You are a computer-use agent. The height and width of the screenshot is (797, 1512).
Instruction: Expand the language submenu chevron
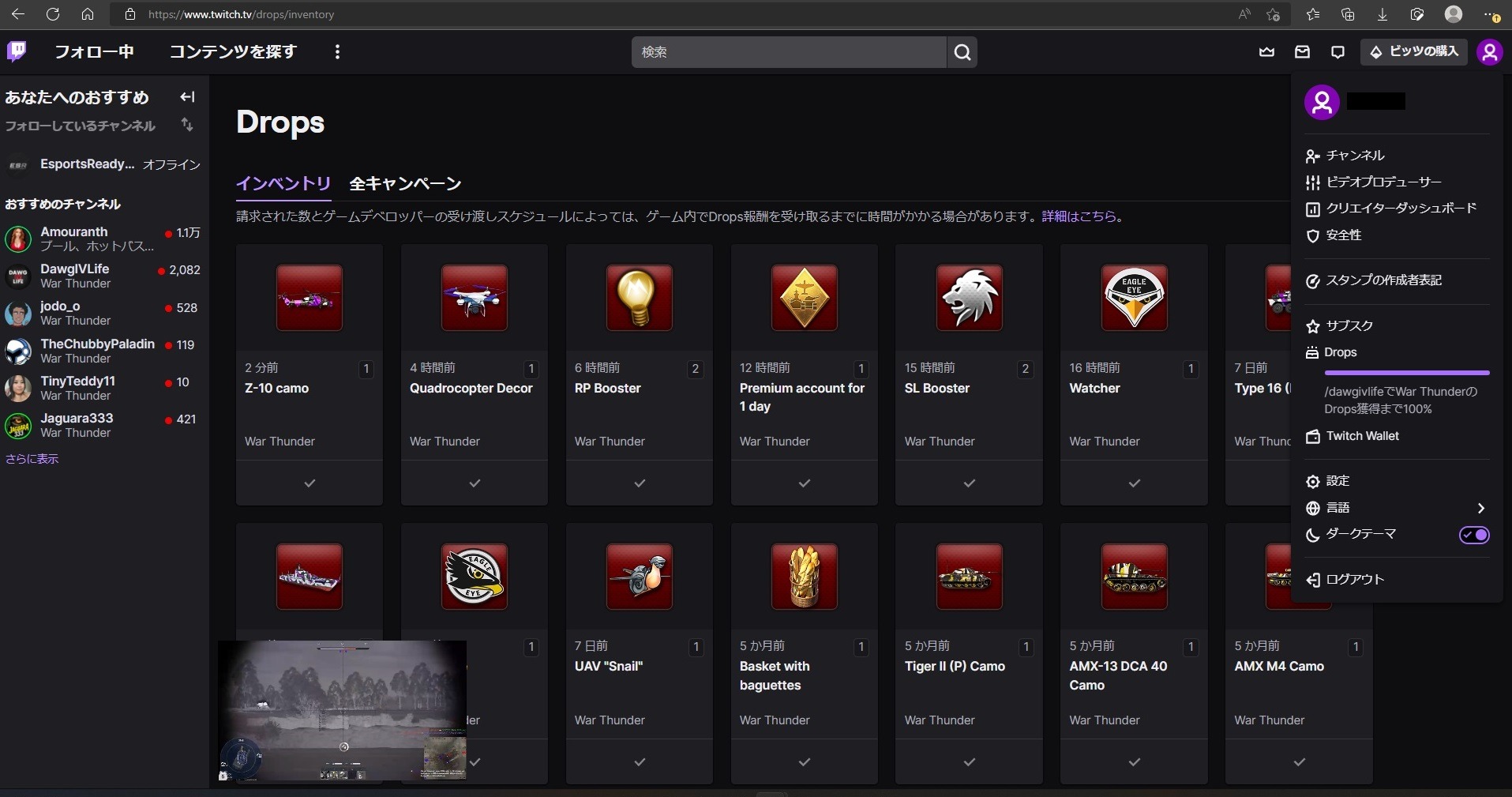pyautogui.click(x=1481, y=508)
